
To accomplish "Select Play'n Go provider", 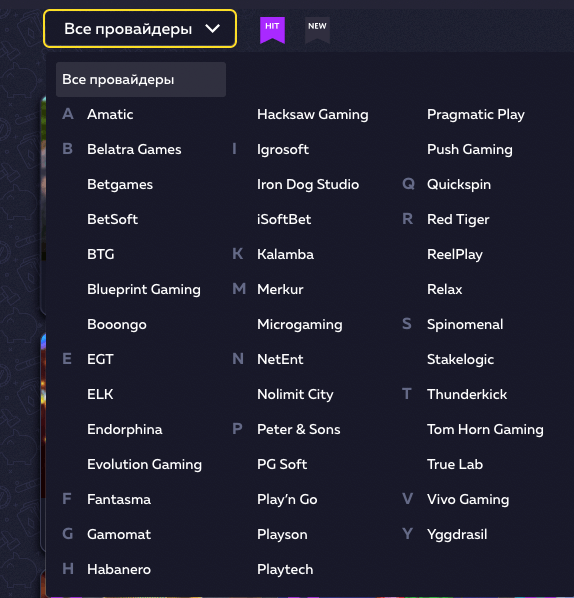I will coord(287,500).
